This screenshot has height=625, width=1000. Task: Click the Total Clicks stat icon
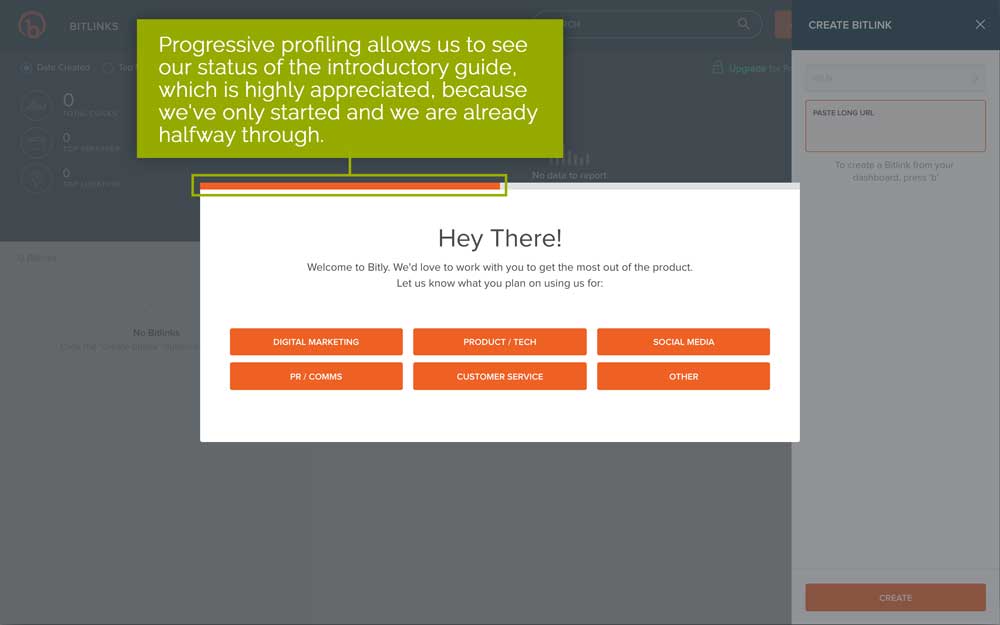[36, 106]
